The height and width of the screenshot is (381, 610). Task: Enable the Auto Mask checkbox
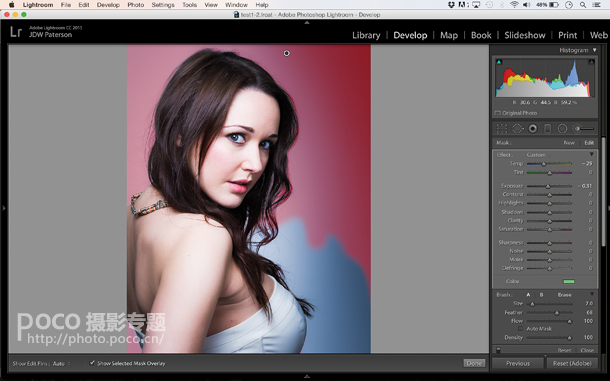point(521,329)
